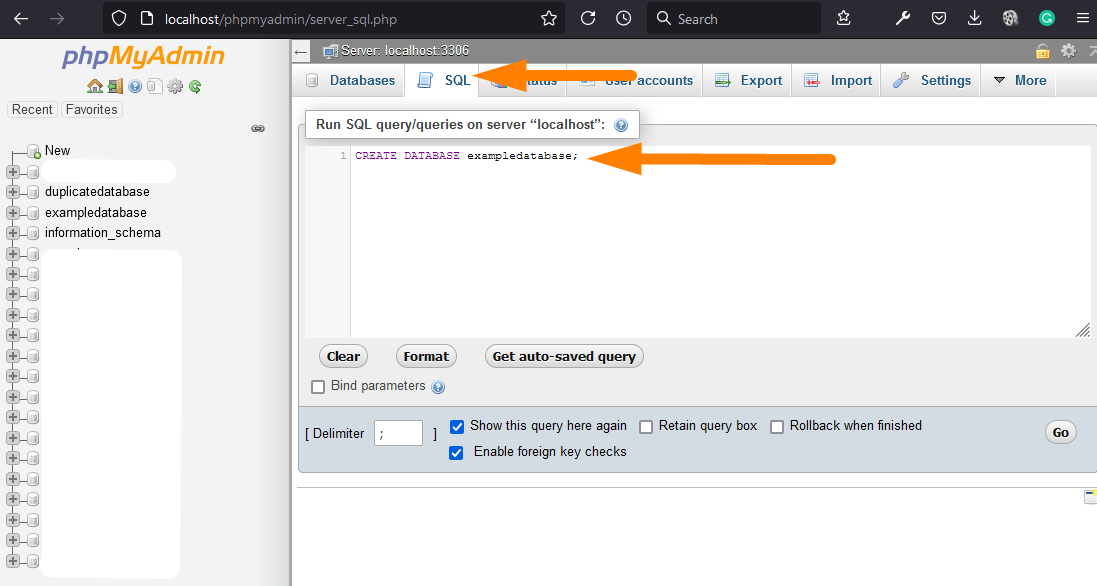Open the User accounts tab

coord(635,80)
